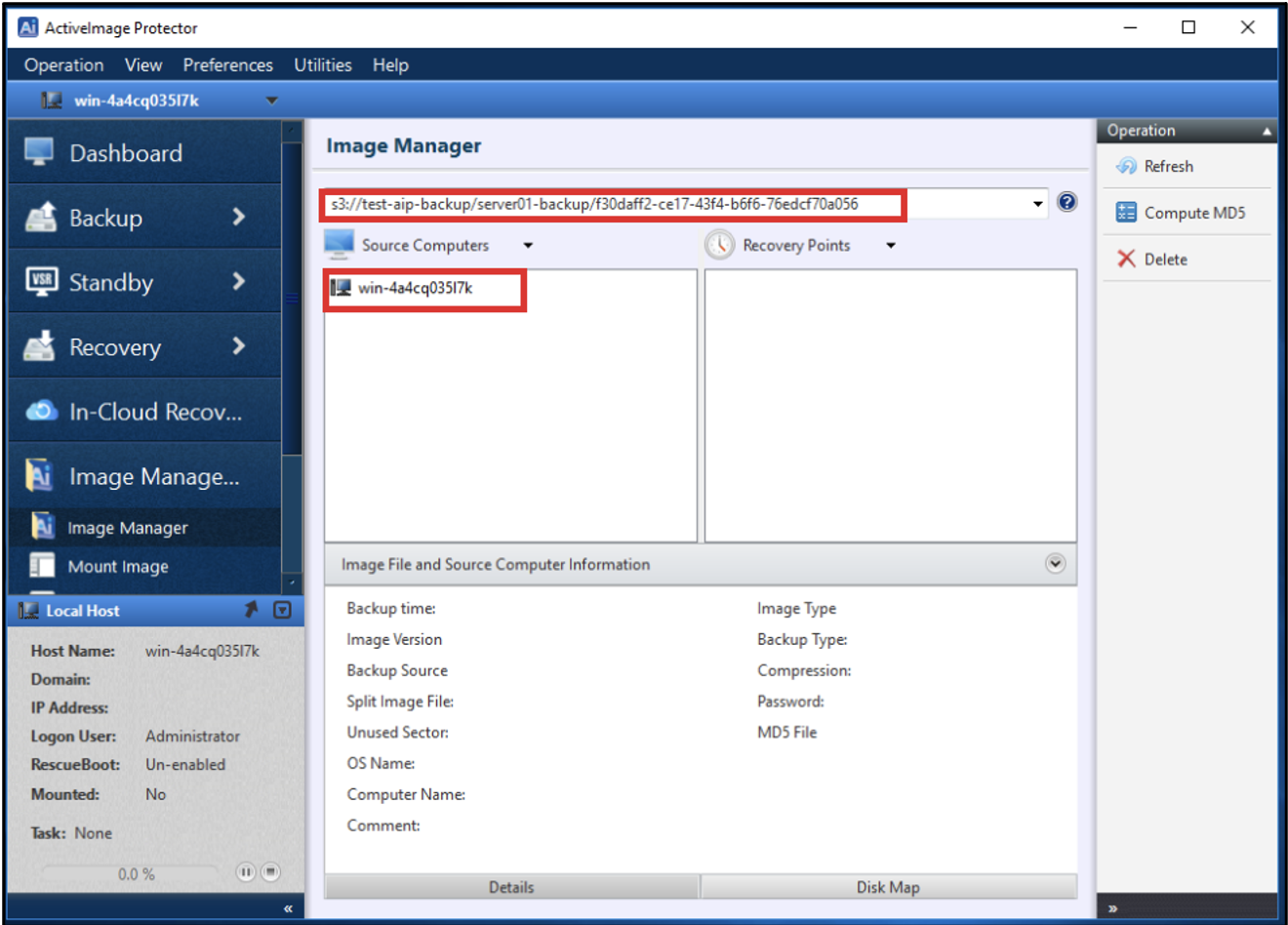The height and width of the screenshot is (925, 1288).
Task: Click the pin icon in Local Host header
Action: [252, 610]
